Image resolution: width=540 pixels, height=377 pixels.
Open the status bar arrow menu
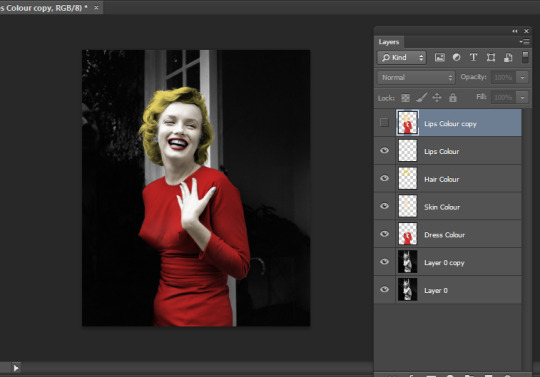click(x=16, y=368)
